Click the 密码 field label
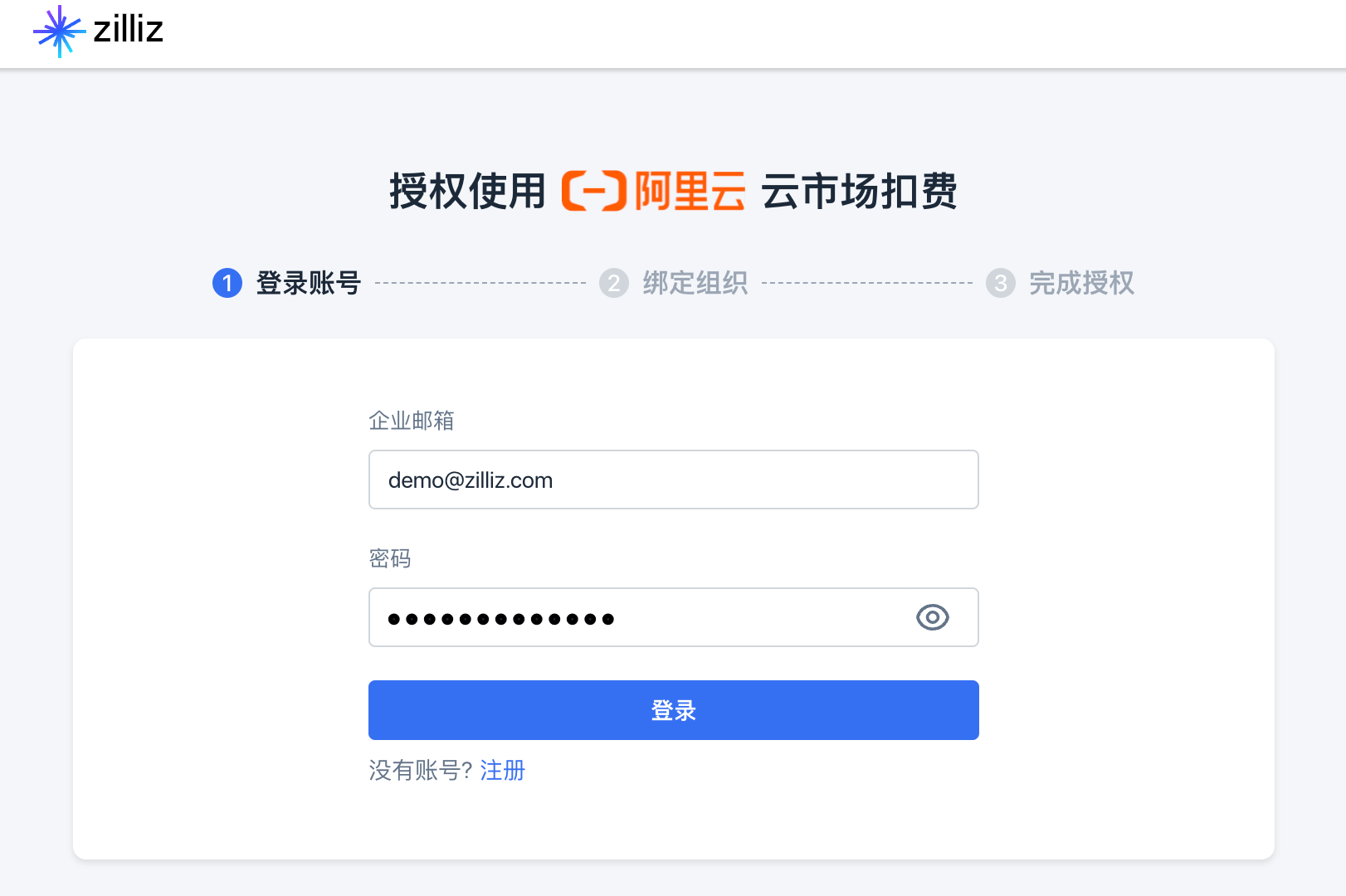Viewport: 1346px width, 896px height. (390, 558)
